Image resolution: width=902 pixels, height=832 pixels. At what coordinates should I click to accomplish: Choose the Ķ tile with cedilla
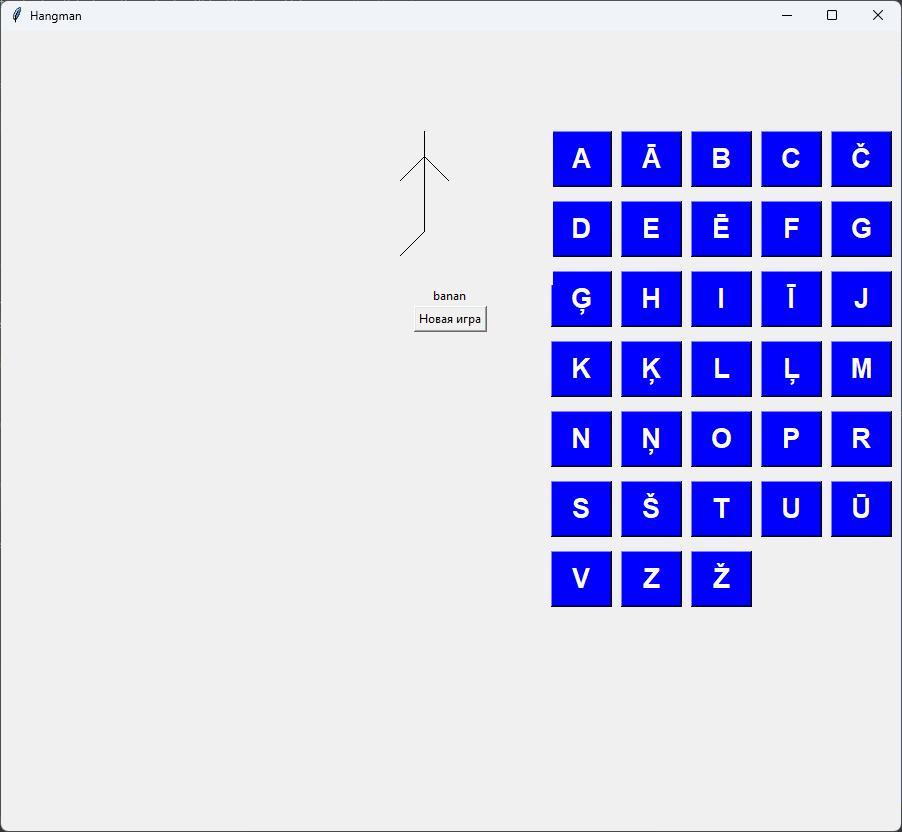click(651, 369)
